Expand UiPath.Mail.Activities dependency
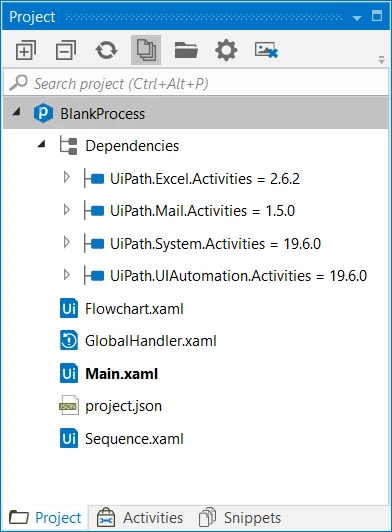Image resolution: width=392 pixels, height=532 pixels. pyautogui.click(x=67, y=210)
